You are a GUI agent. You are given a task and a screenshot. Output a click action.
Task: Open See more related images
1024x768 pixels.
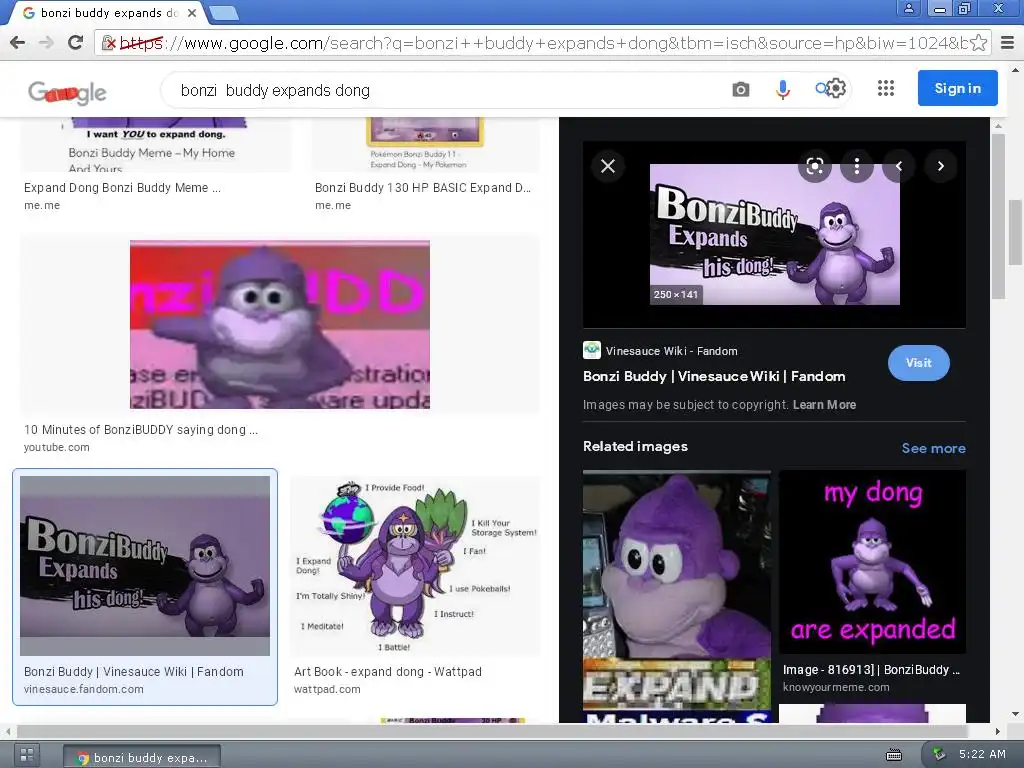(933, 449)
